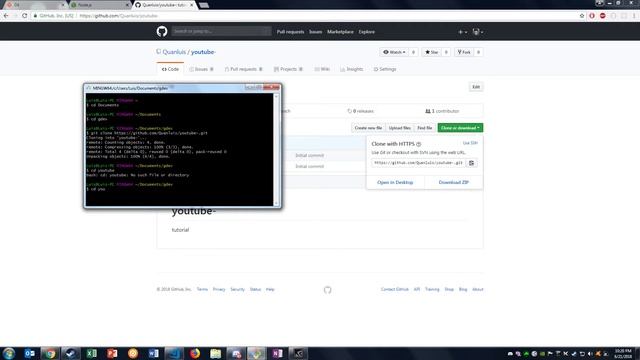The height and width of the screenshot is (360, 640).
Task: Open the footer About link
Action: [x=478, y=289]
